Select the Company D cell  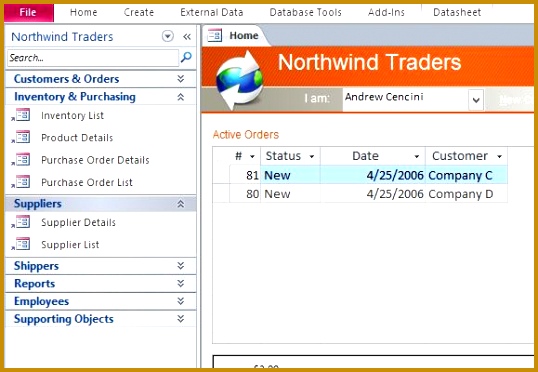pyautogui.click(x=466, y=194)
